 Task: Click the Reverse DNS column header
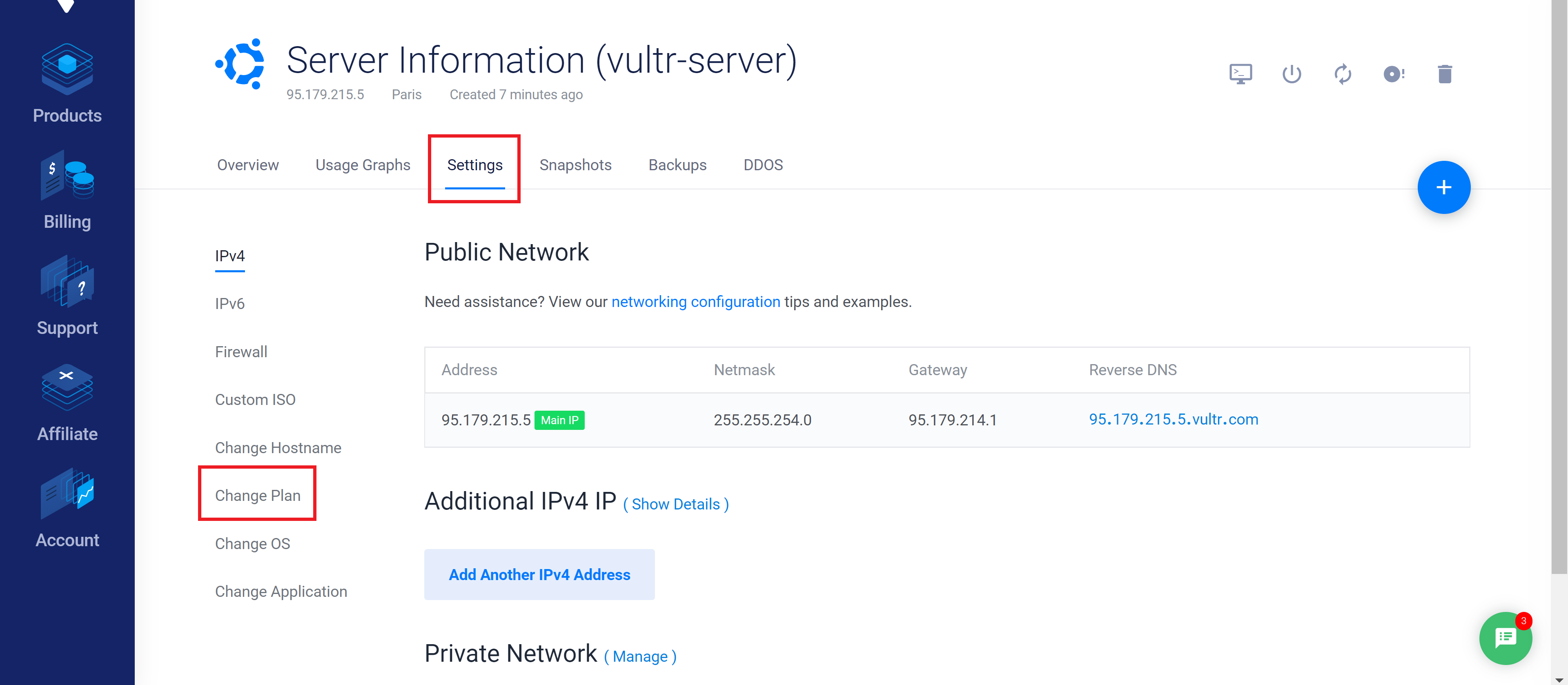coord(1133,370)
